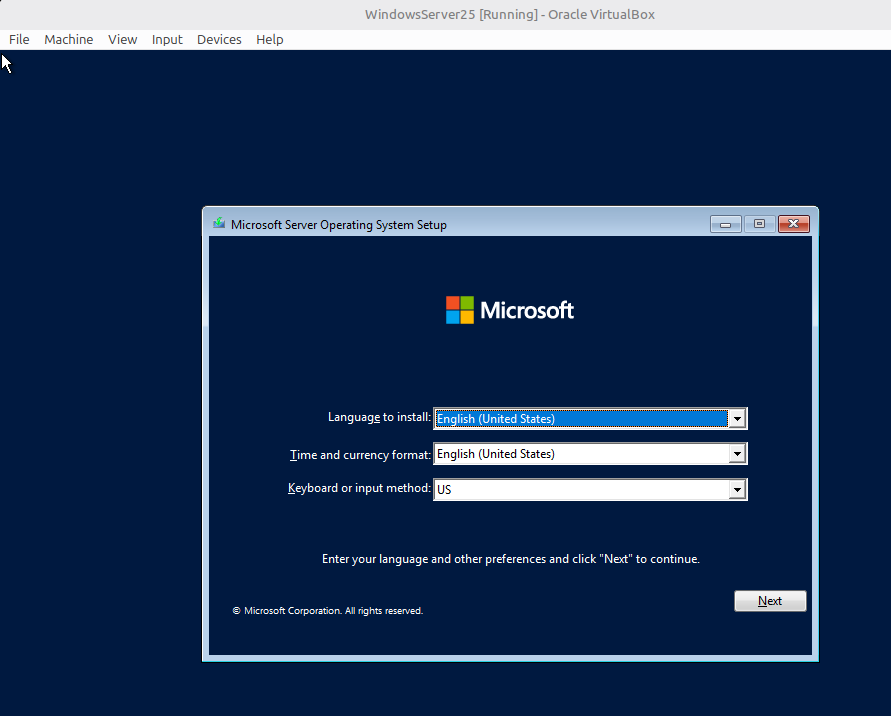Open the File menu in VirtualBox

coord(19,39)
